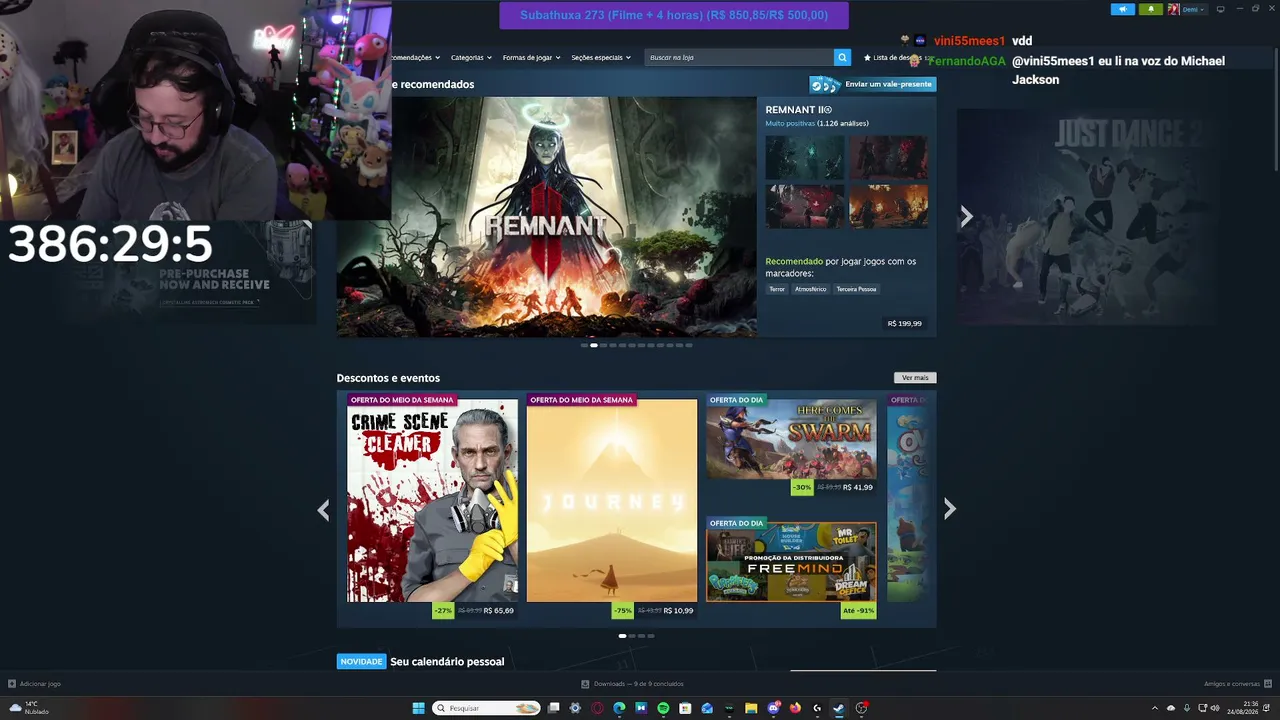1280x720 pixels.
Task: Switch Steam to Big Picture mode icon
Action: point(1220,9)
